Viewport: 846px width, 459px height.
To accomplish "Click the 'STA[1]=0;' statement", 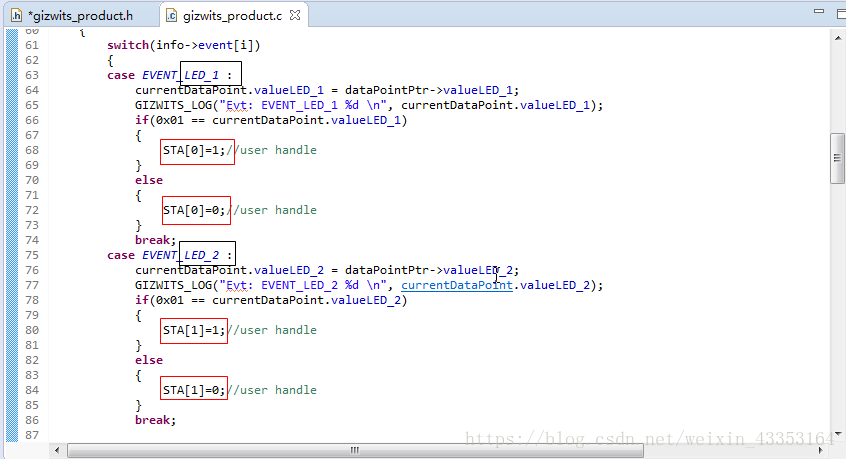I will tap(194, 390).
